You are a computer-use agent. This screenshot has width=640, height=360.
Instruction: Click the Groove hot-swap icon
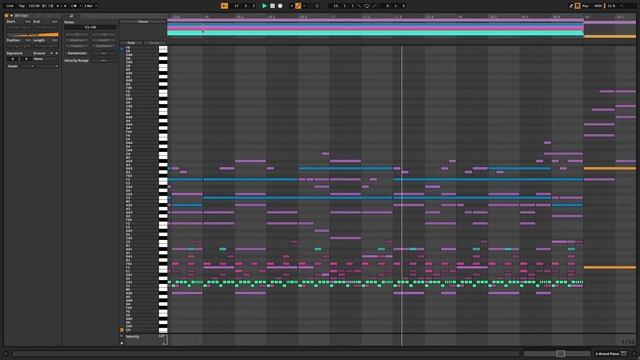[51, 53]
